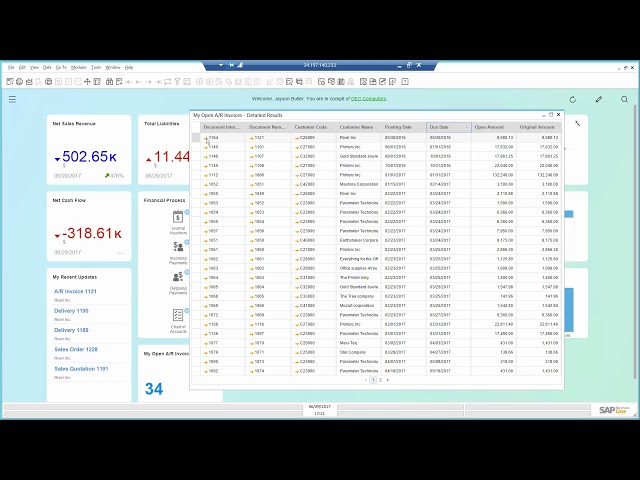Click the Filter funnel toolbar icon
The image size is (640, 480).
click(177, 82)
